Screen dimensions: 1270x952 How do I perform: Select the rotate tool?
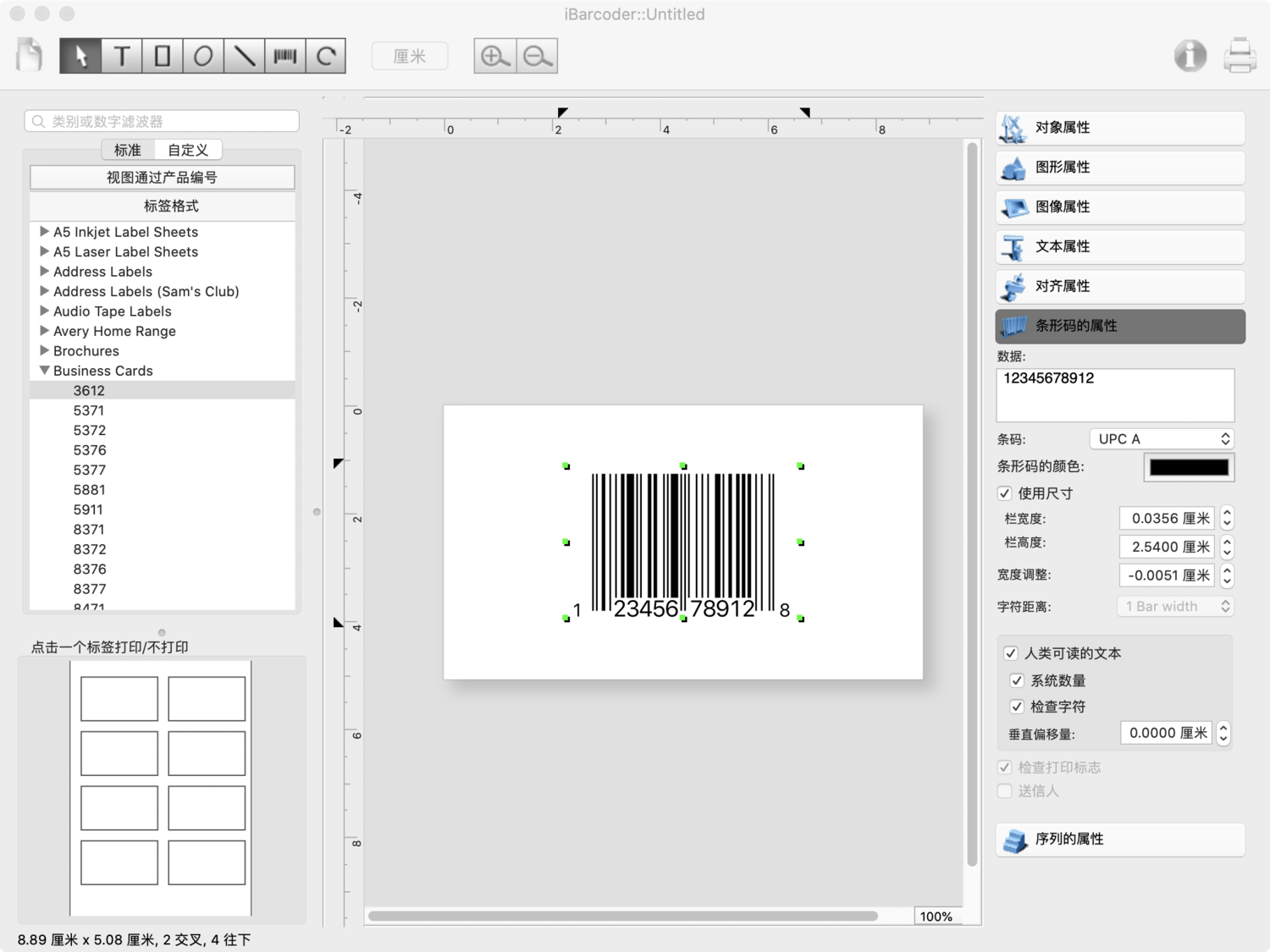click(326, 55)
